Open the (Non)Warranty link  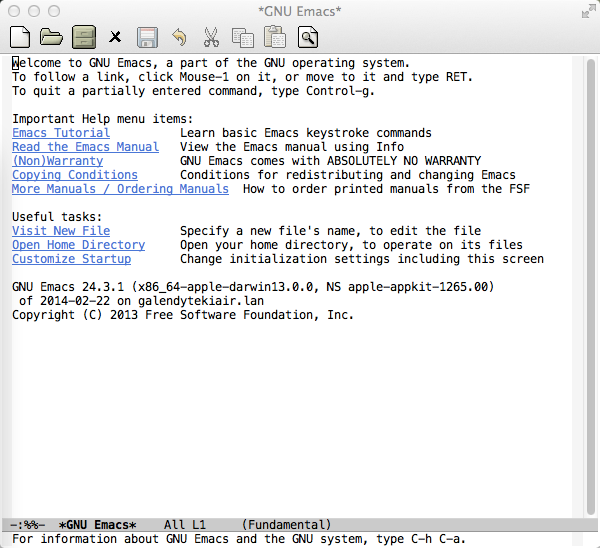click(57, 161)
